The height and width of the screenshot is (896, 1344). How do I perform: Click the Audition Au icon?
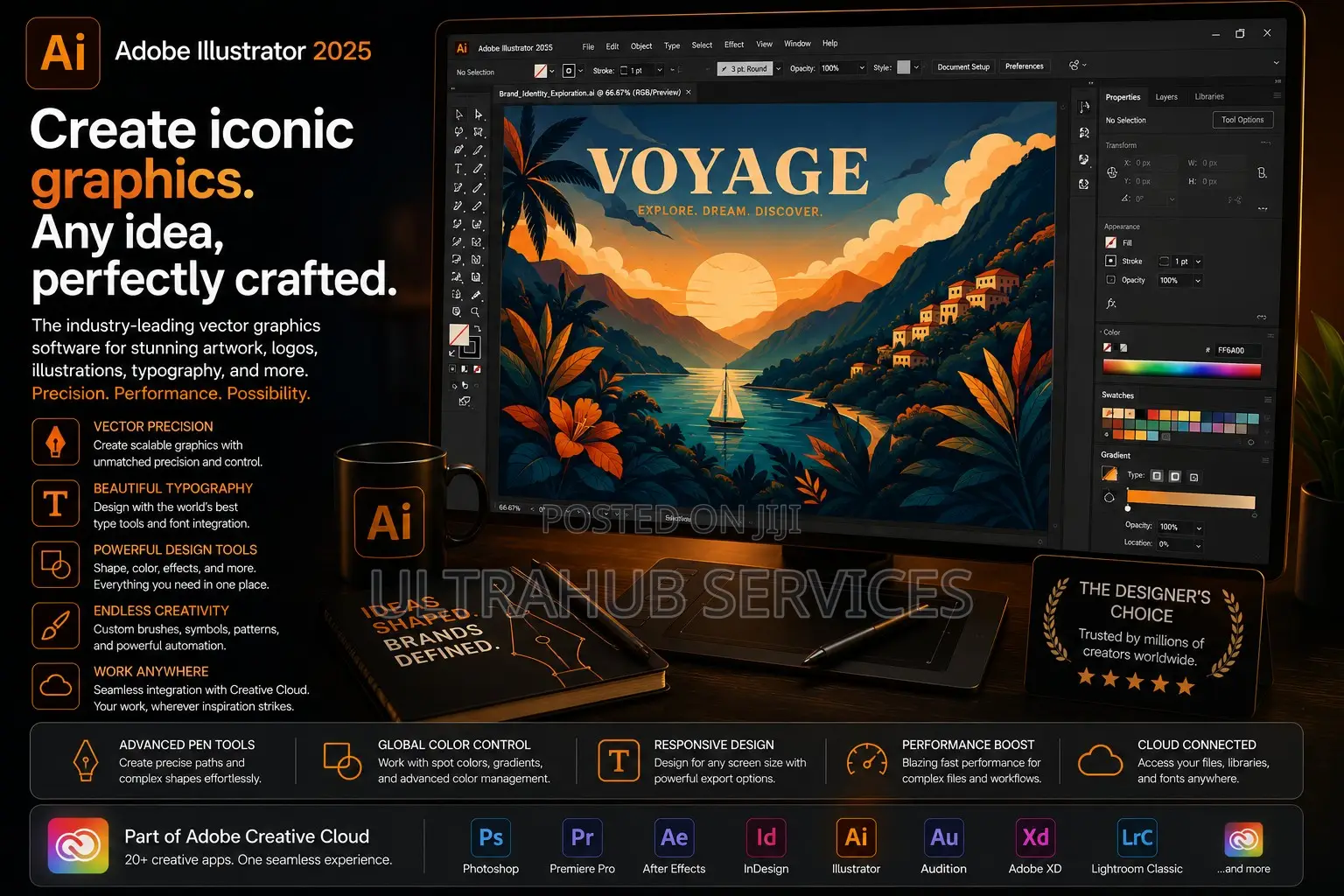coord(943,837)
